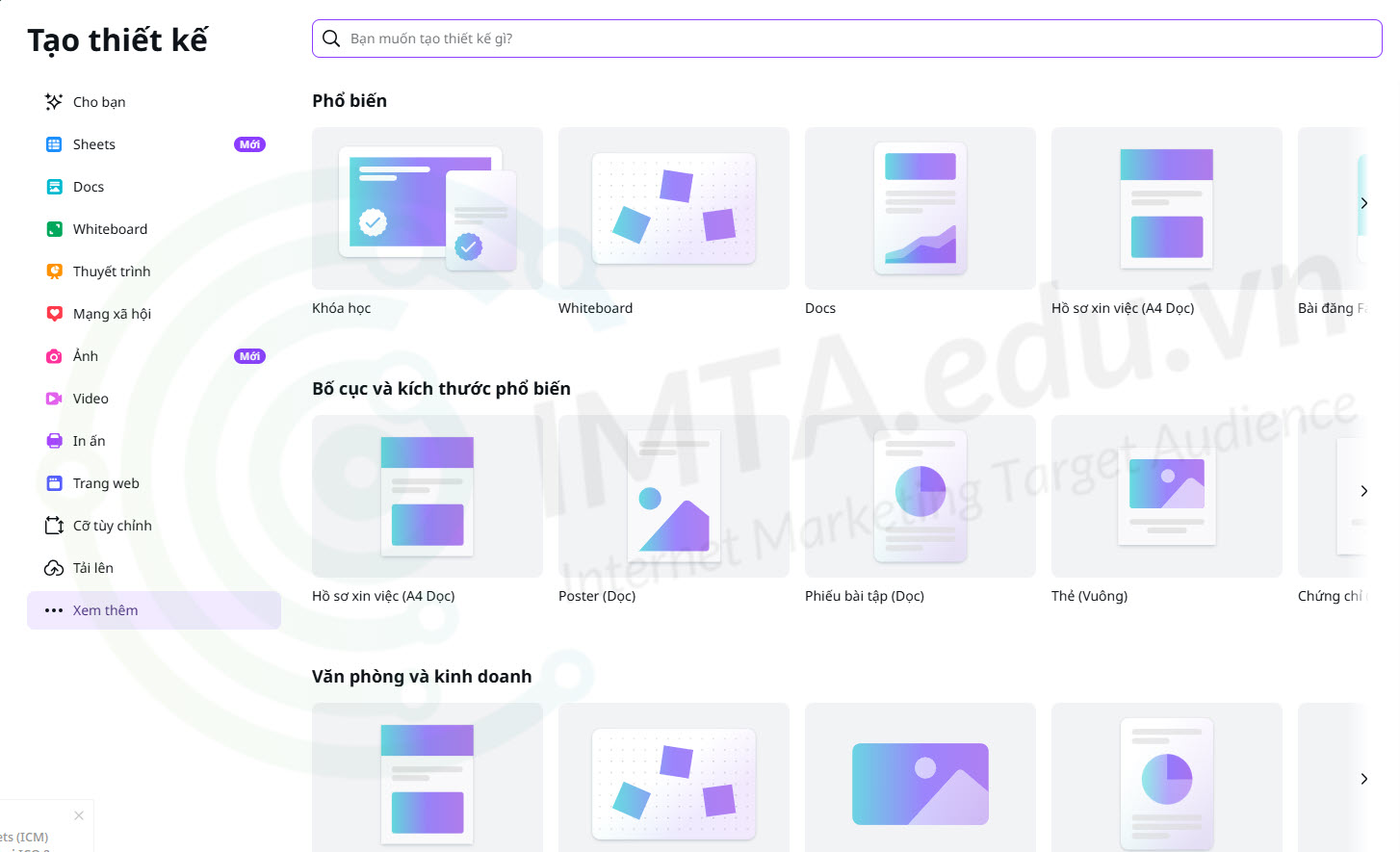The image size is (1400, 852).
Task: Select Docs in the sidebar
Action: click(154, 187)
